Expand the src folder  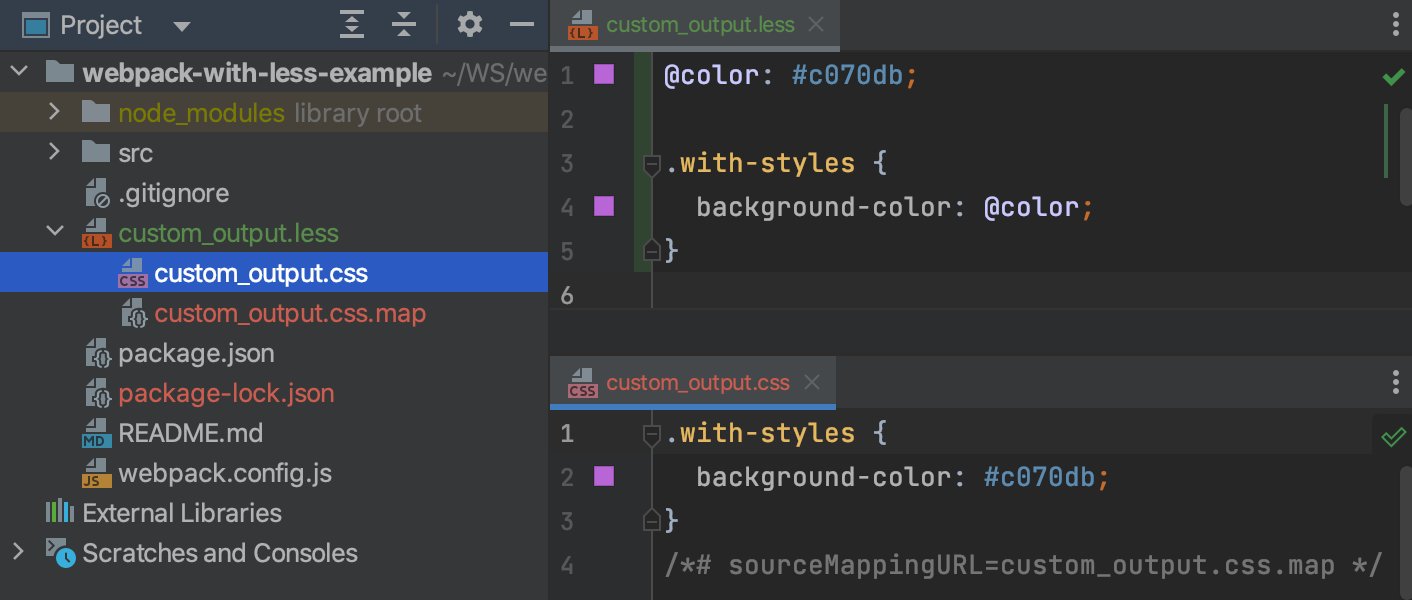point(53,152)
